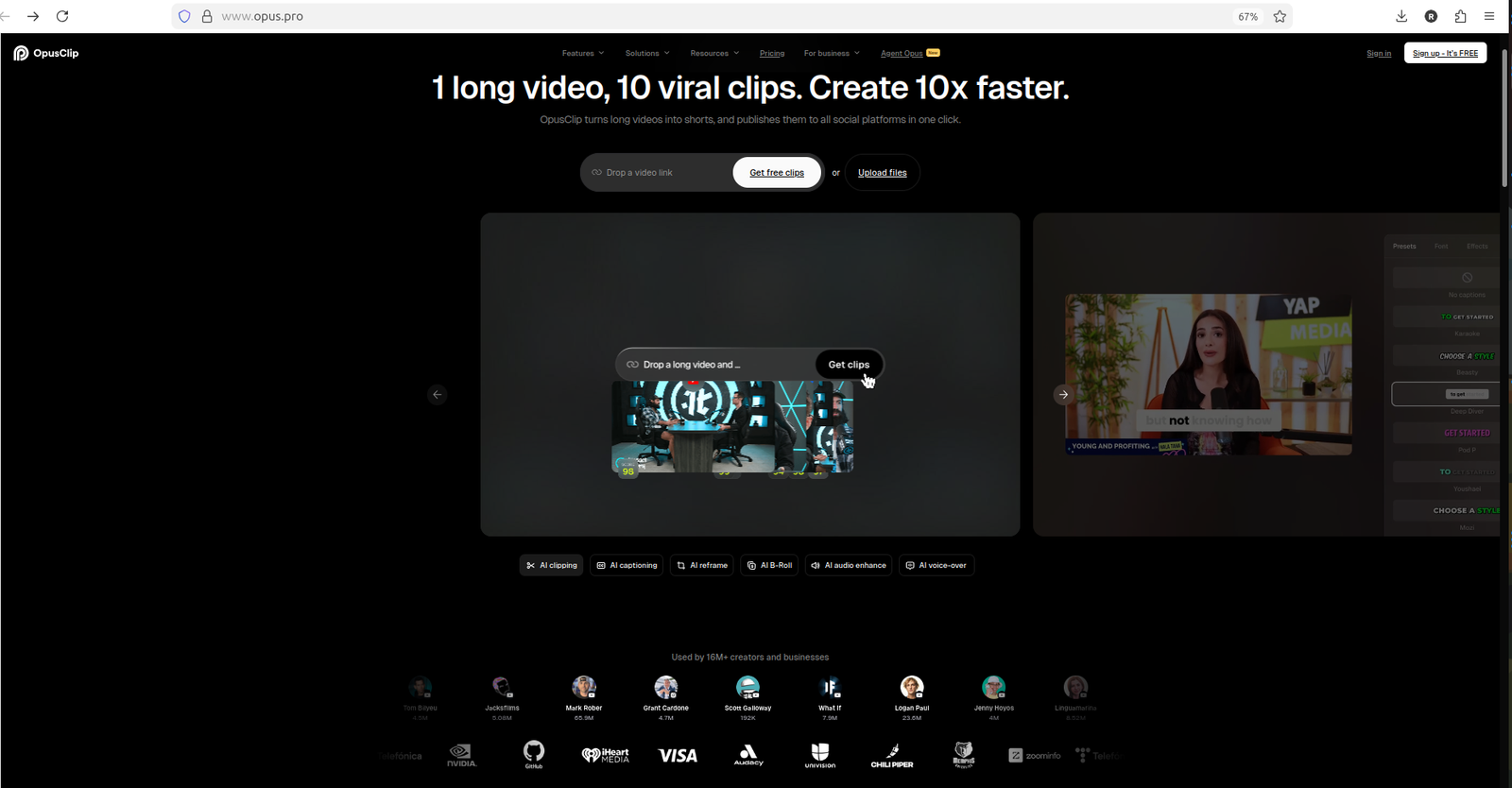This screenshot has height=788, width=1512.
Task: Click the Audacy logo
Action: coord(748,755)
